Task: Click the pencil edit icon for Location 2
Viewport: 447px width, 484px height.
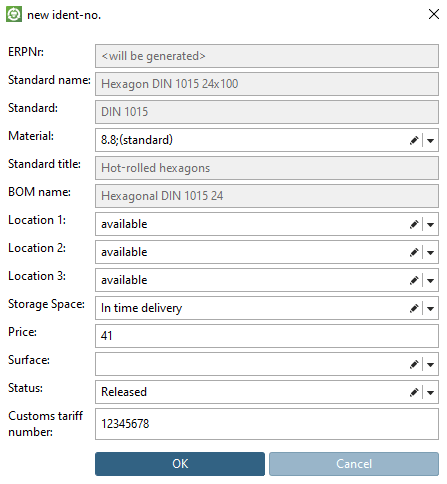Action: [x=414, y=252]
